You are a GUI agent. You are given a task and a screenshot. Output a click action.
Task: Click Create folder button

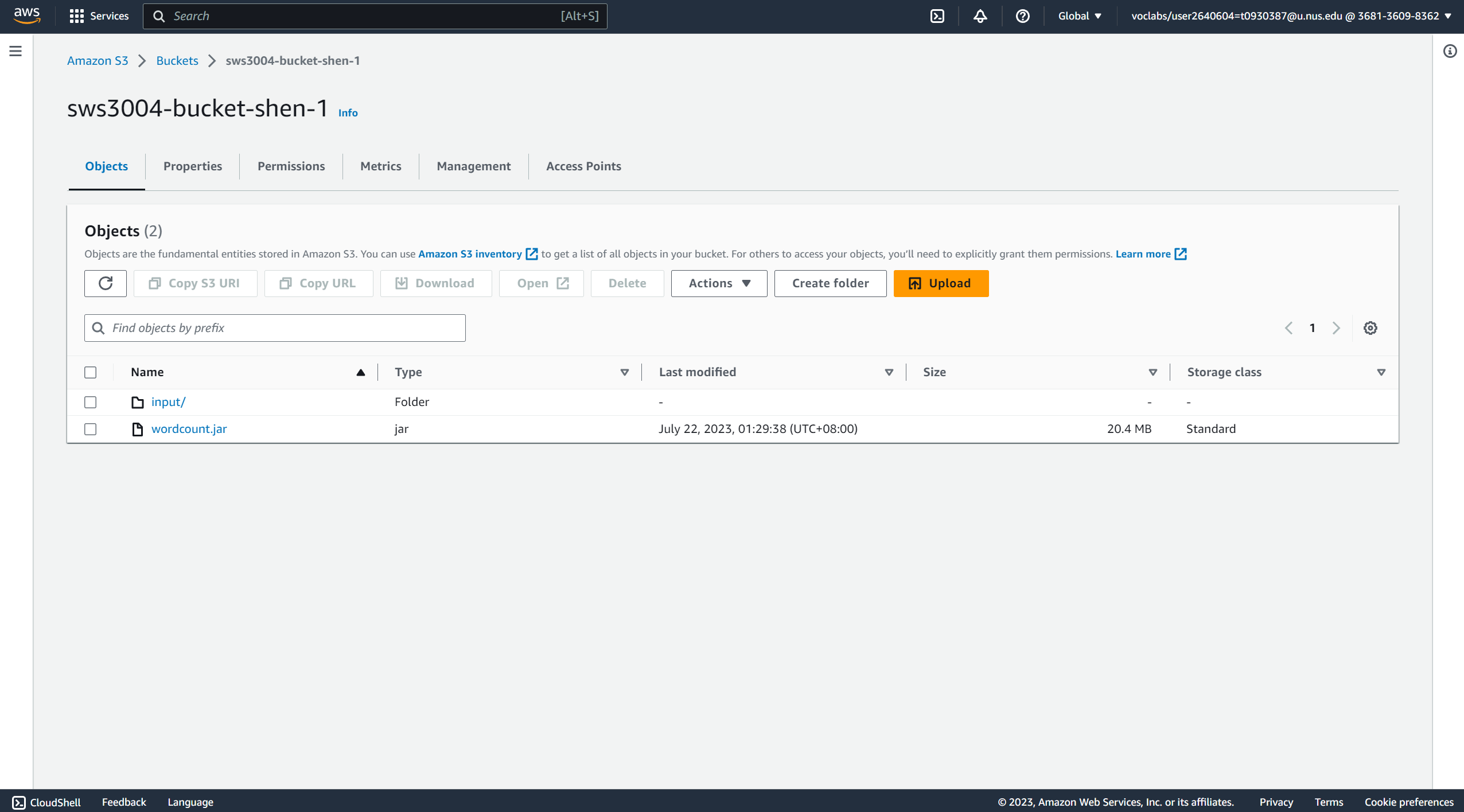pyautogui.click(x=830, y=283)
